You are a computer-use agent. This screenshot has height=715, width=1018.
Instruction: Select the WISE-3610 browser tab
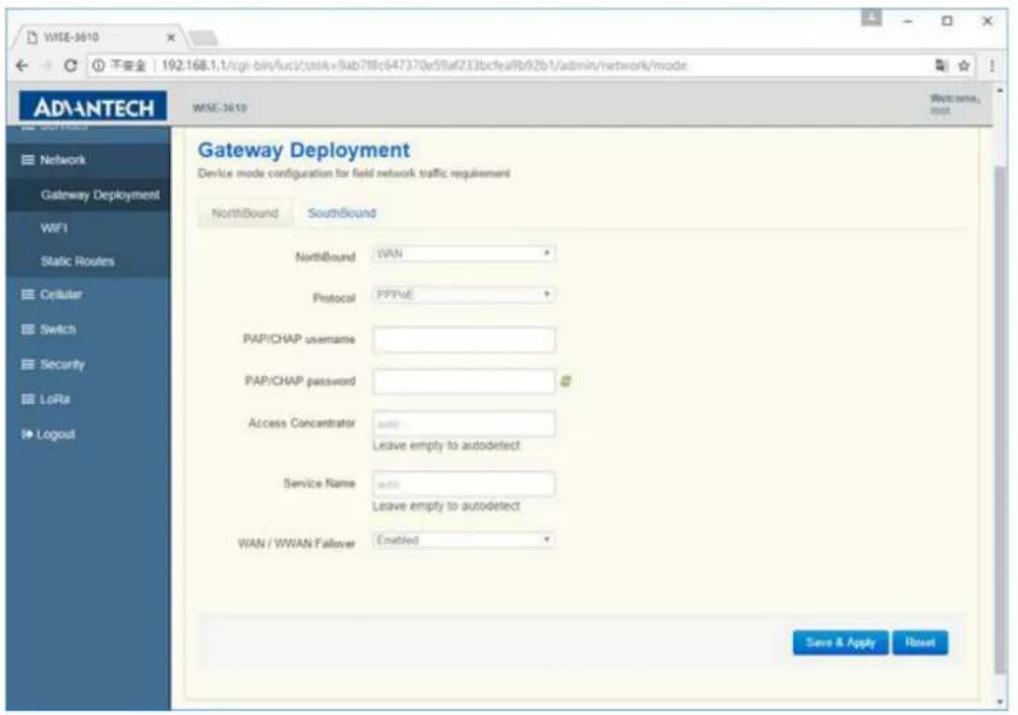point(97,38)
